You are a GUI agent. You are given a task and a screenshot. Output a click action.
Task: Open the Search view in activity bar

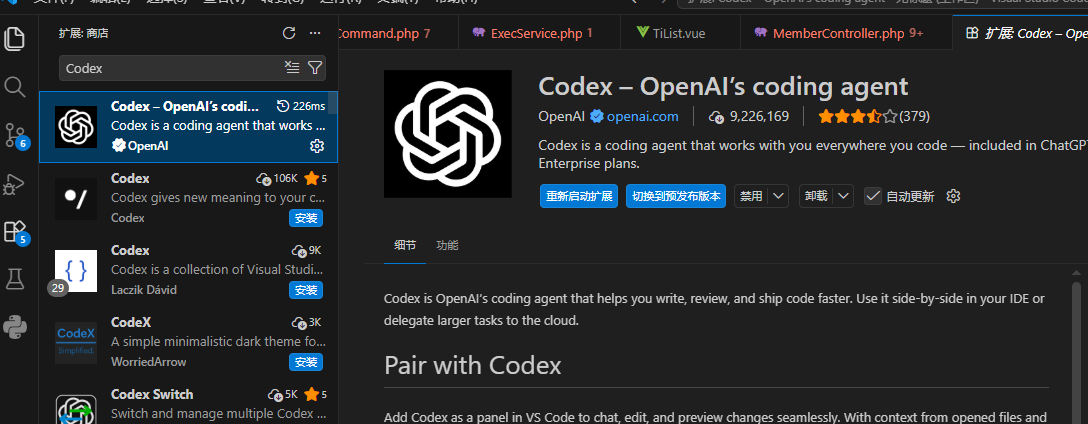[x=15, y=87]
